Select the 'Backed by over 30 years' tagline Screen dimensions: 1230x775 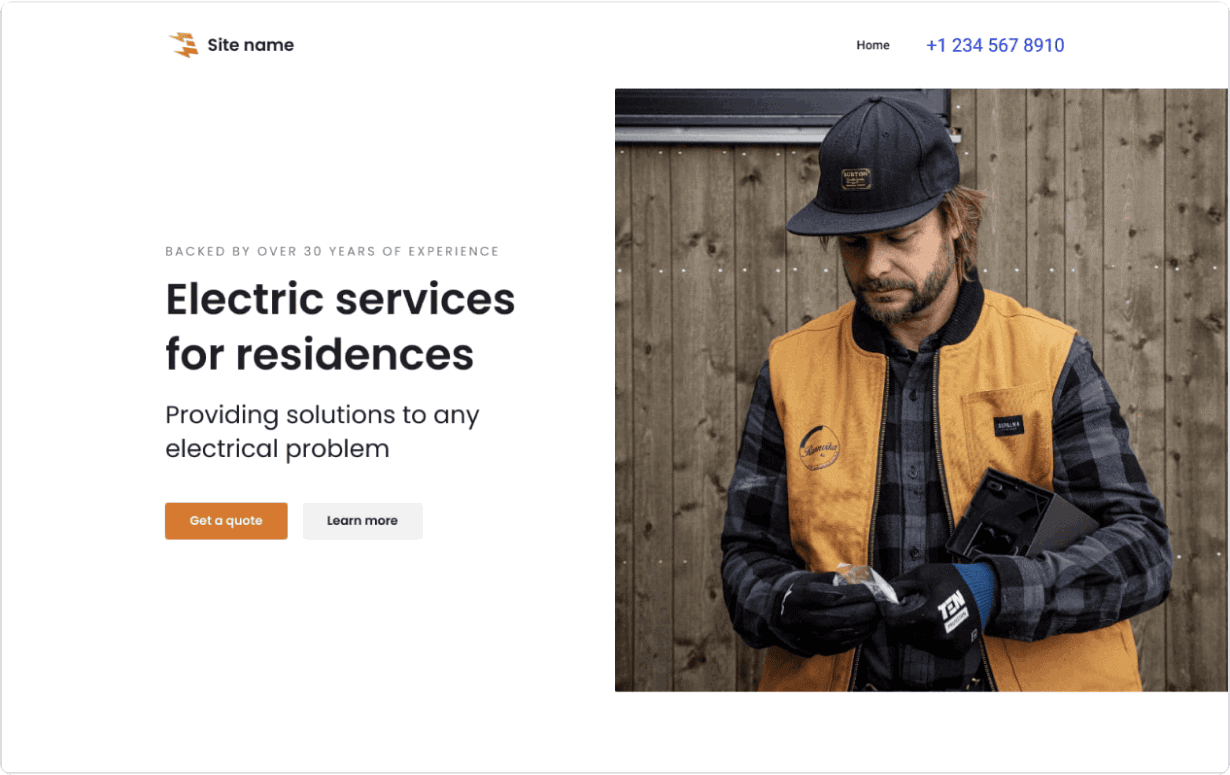click(332, 252)
